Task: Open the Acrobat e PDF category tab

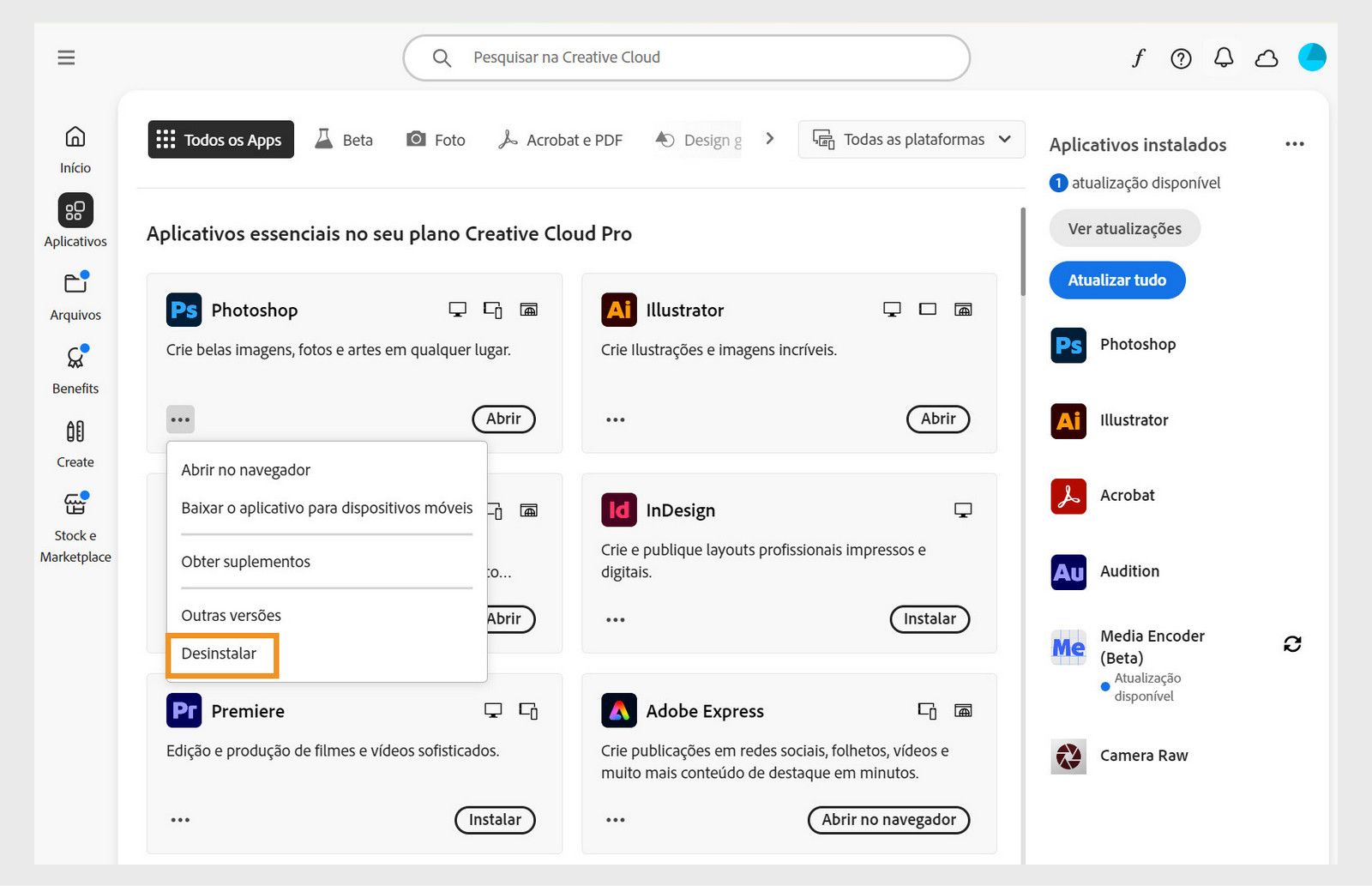Action: tap(560, 139)
